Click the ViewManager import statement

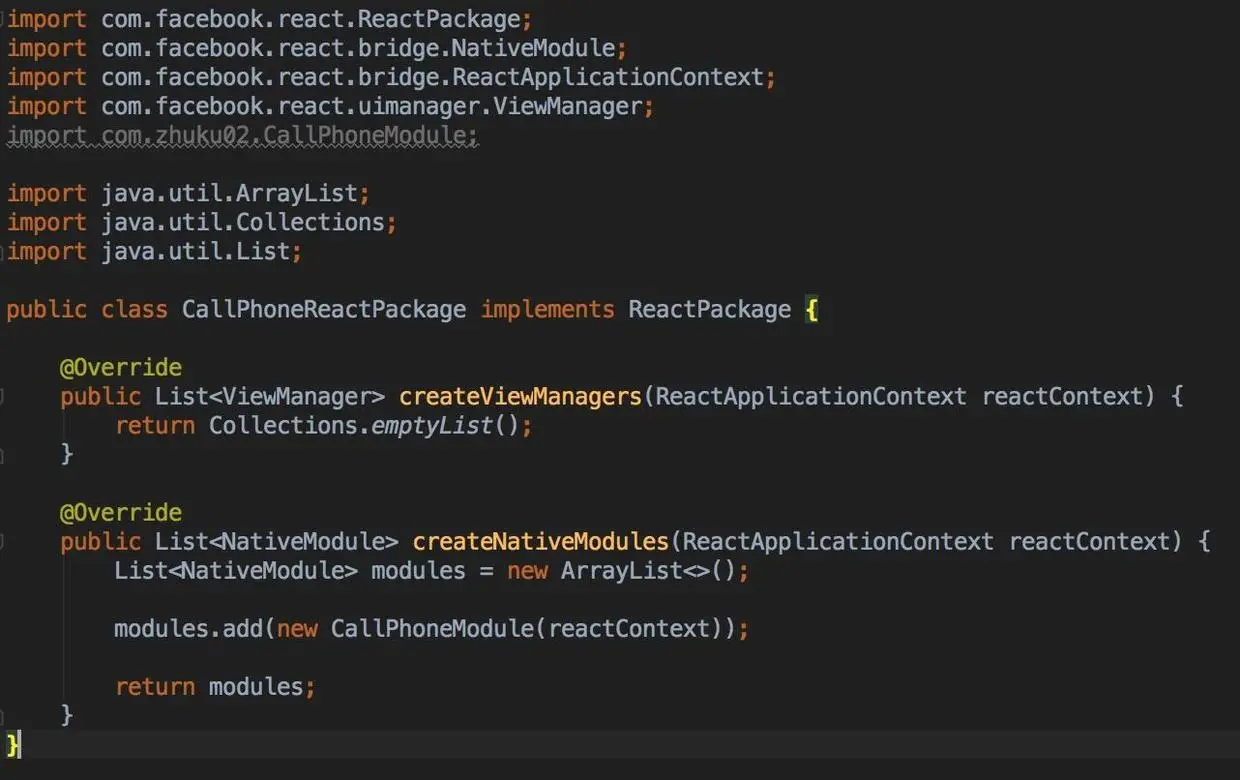tap(325, 105)
